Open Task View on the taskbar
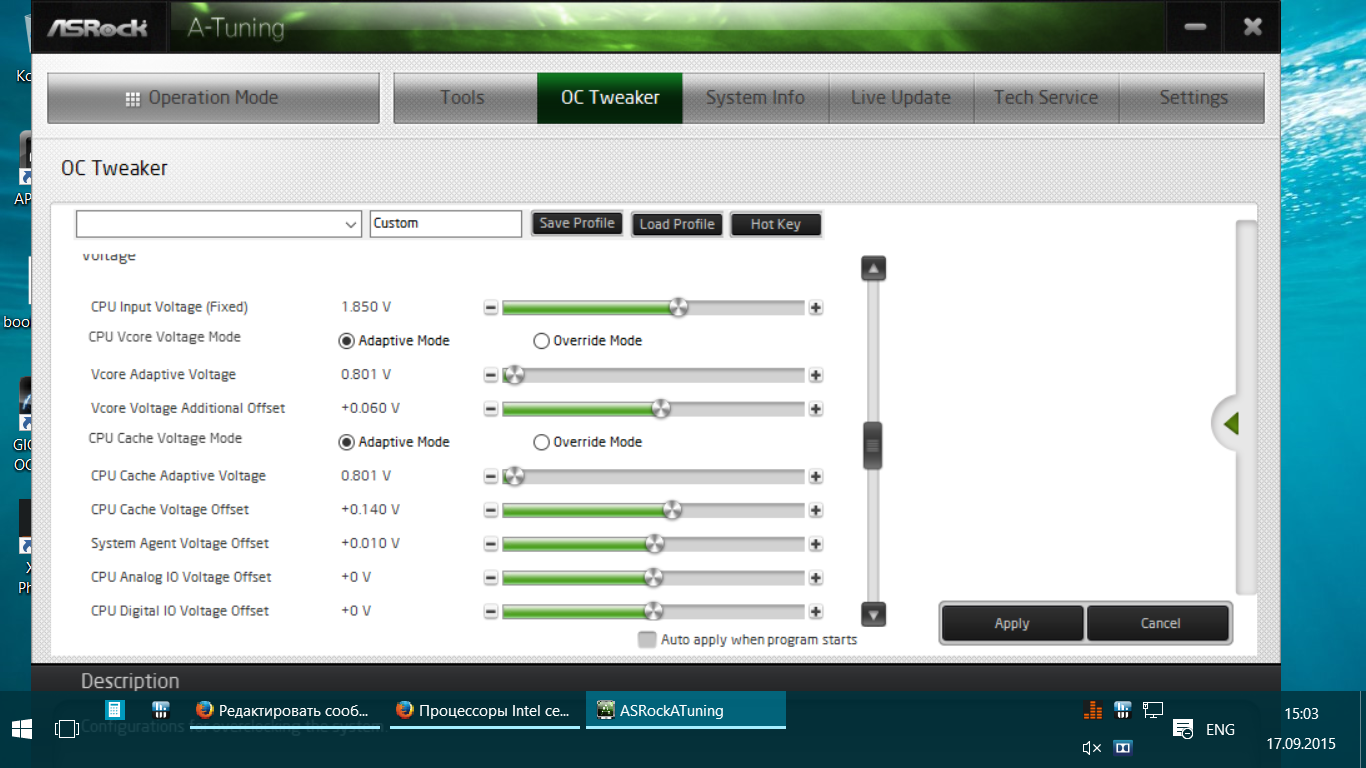This screenshot has height=768, width=1366. 66,729
